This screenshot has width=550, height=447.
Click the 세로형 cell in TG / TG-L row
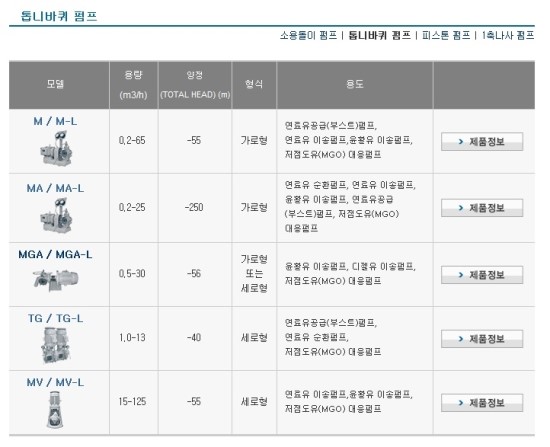254,338
